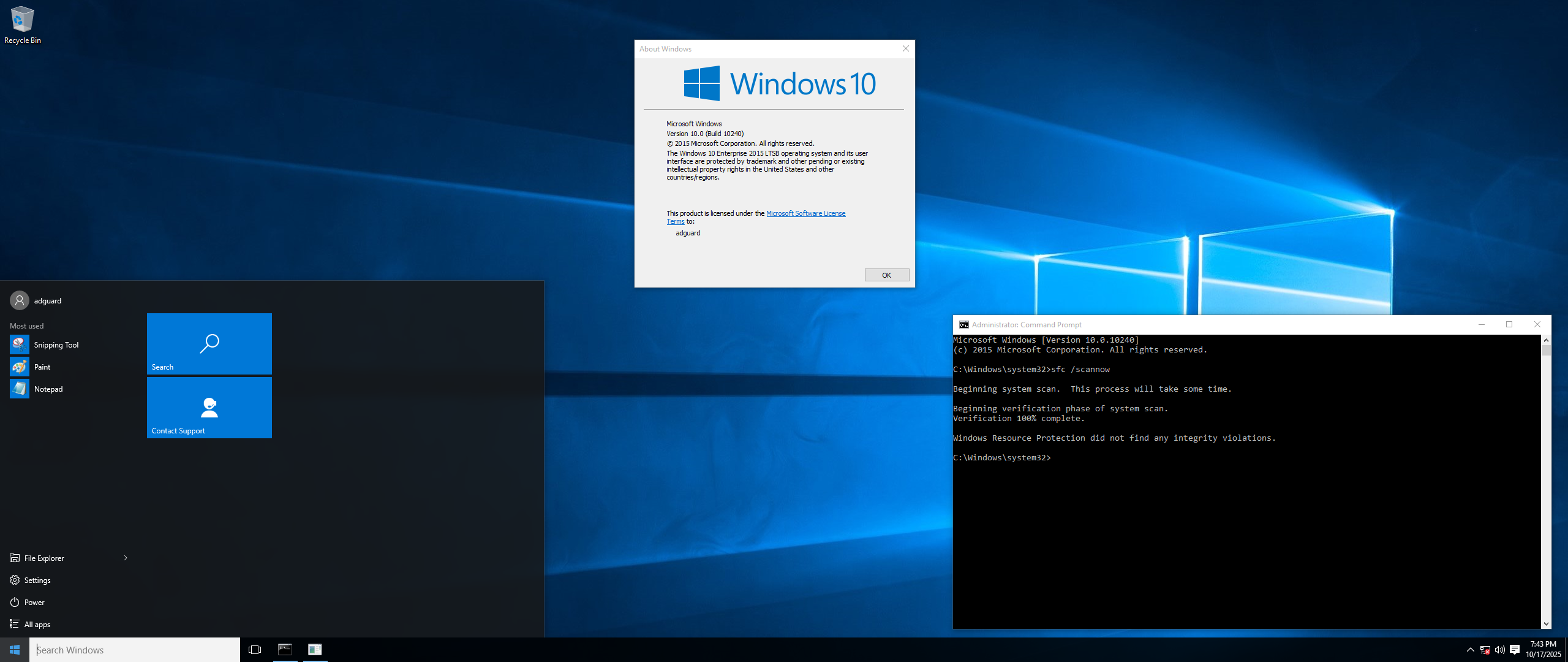
Task: Launch Snipping Tool from Most used
Action: [56, 345]
